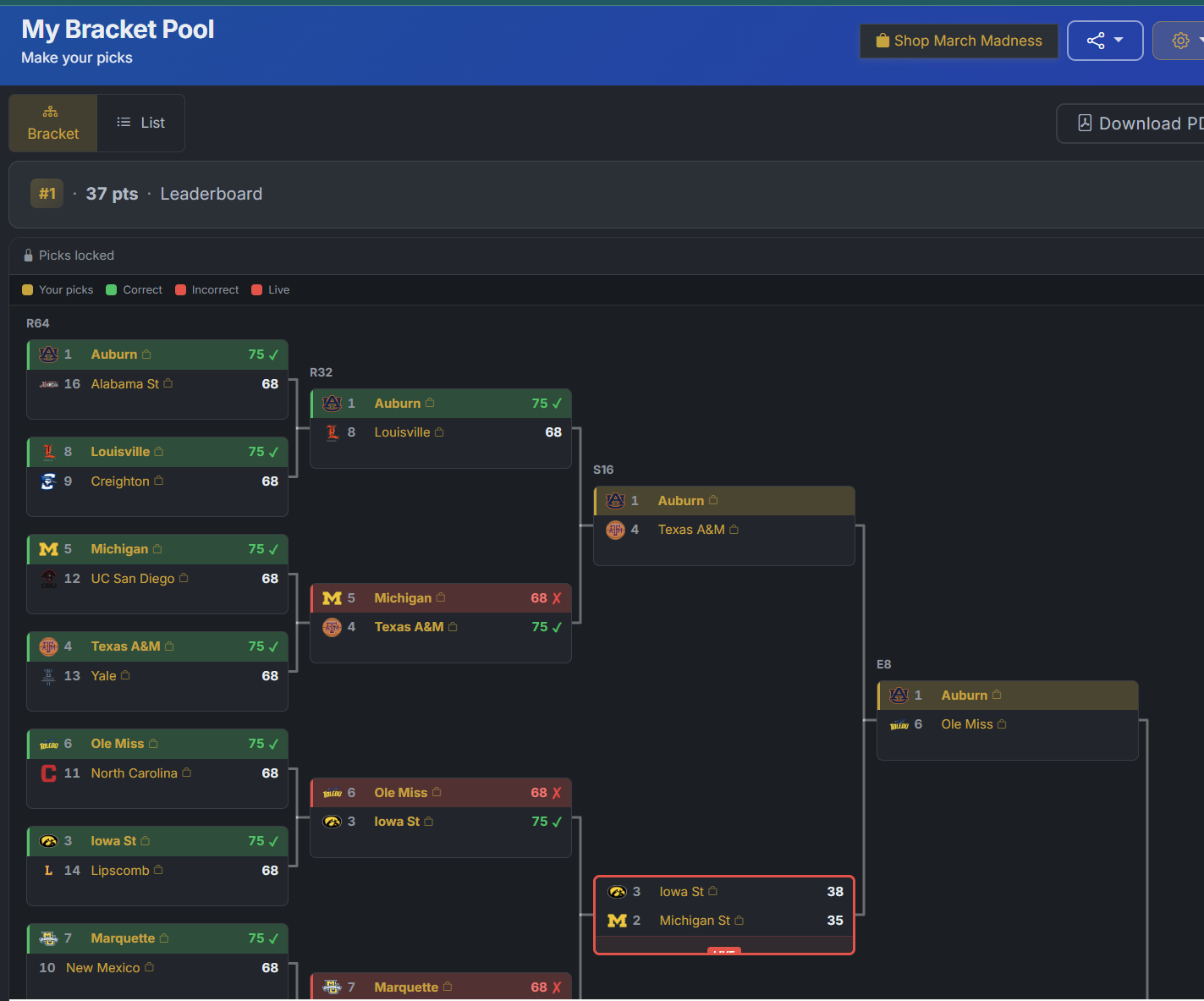The image size is (1204, 1001).
Task: Open the share dropdown menu
Action: coord(1104,41)
